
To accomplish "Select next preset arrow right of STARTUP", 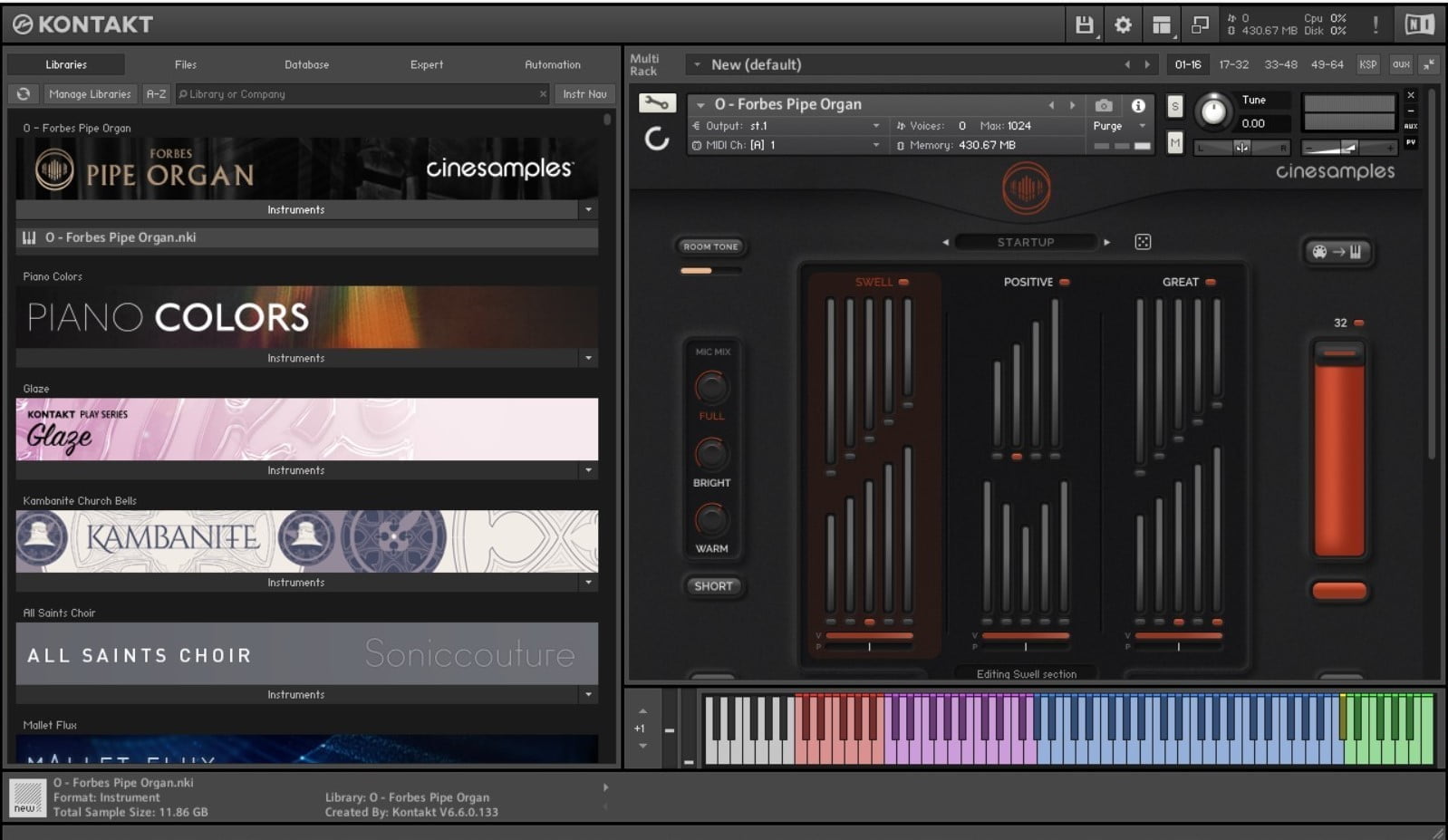I will tap(1106, 242).
